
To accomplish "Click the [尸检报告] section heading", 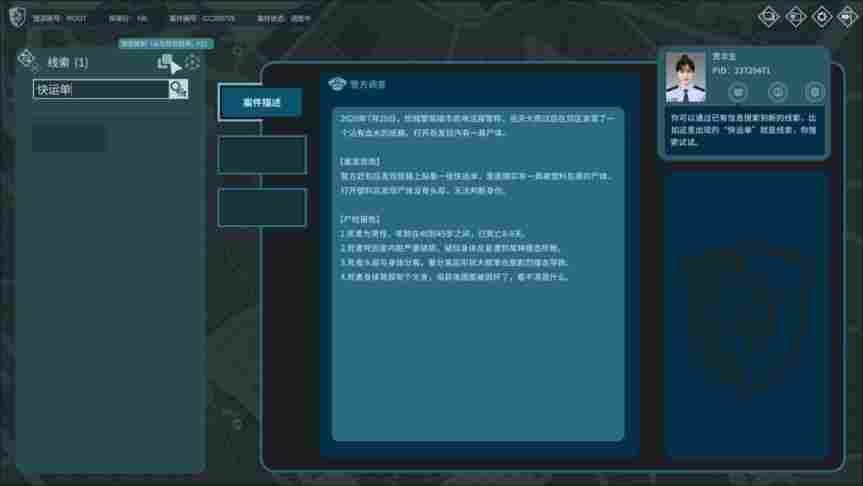I will coord(360,219).
